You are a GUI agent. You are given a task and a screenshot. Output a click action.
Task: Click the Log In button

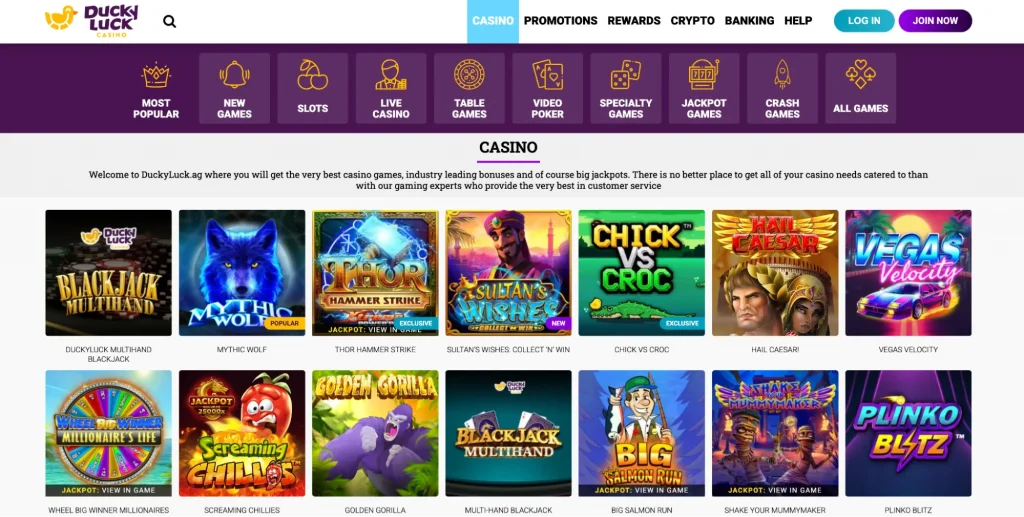[x=864, y=21]
